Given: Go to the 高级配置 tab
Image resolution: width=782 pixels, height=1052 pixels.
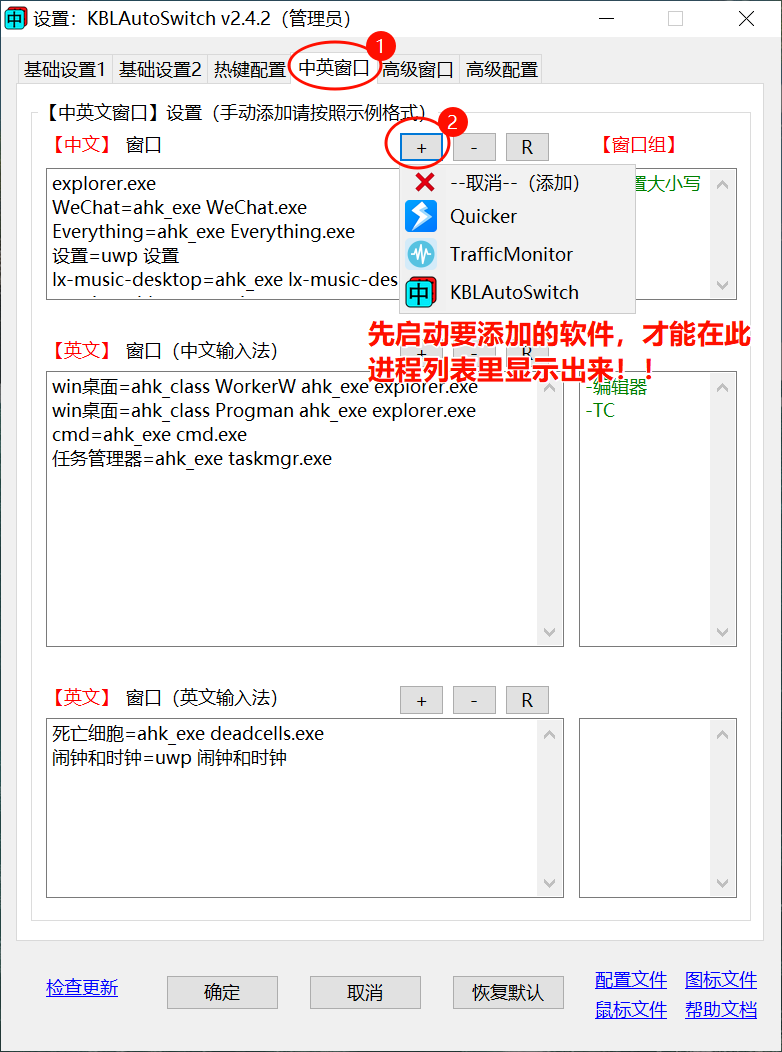Looking at the screenshot, I should [502, 69].
